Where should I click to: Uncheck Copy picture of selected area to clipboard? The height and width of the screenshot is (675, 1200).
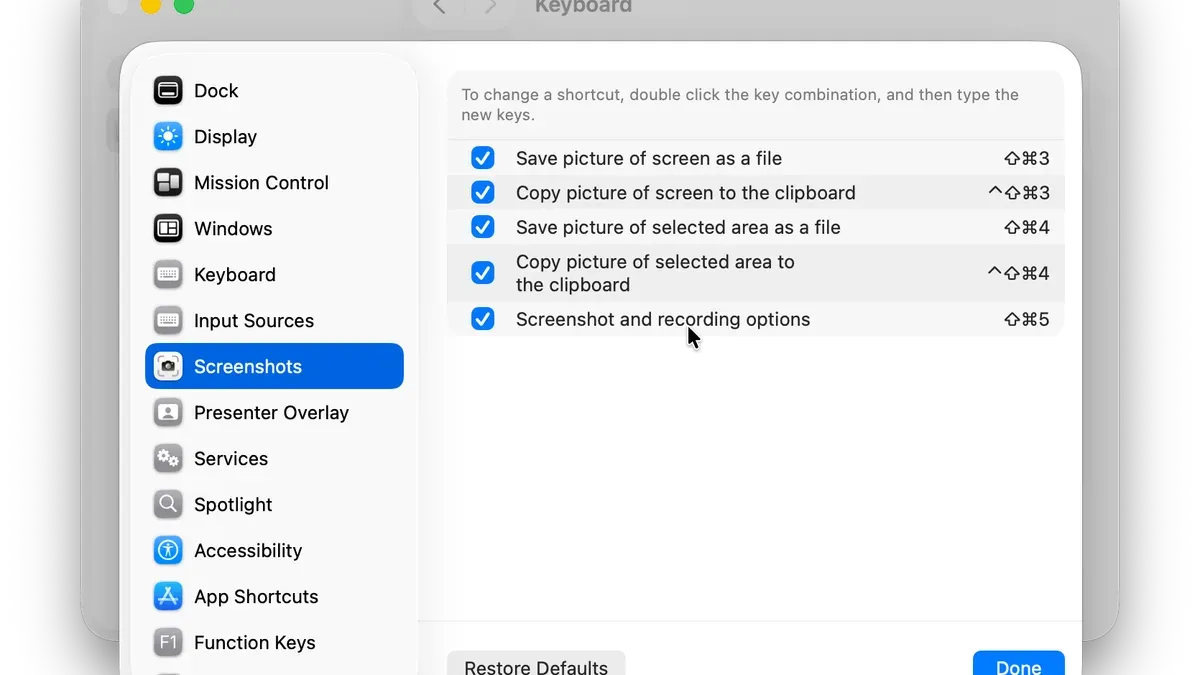483,273
